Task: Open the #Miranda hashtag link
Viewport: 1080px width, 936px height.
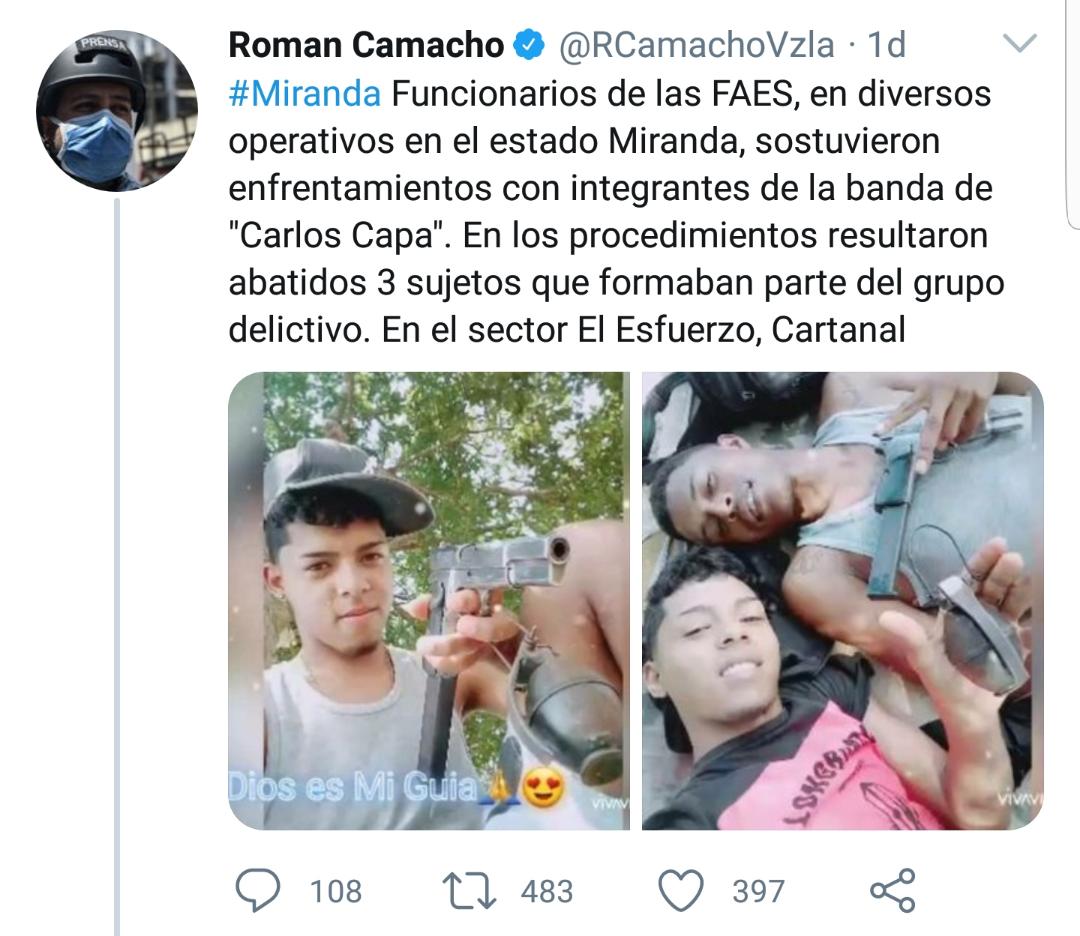Action: point(304,94)
